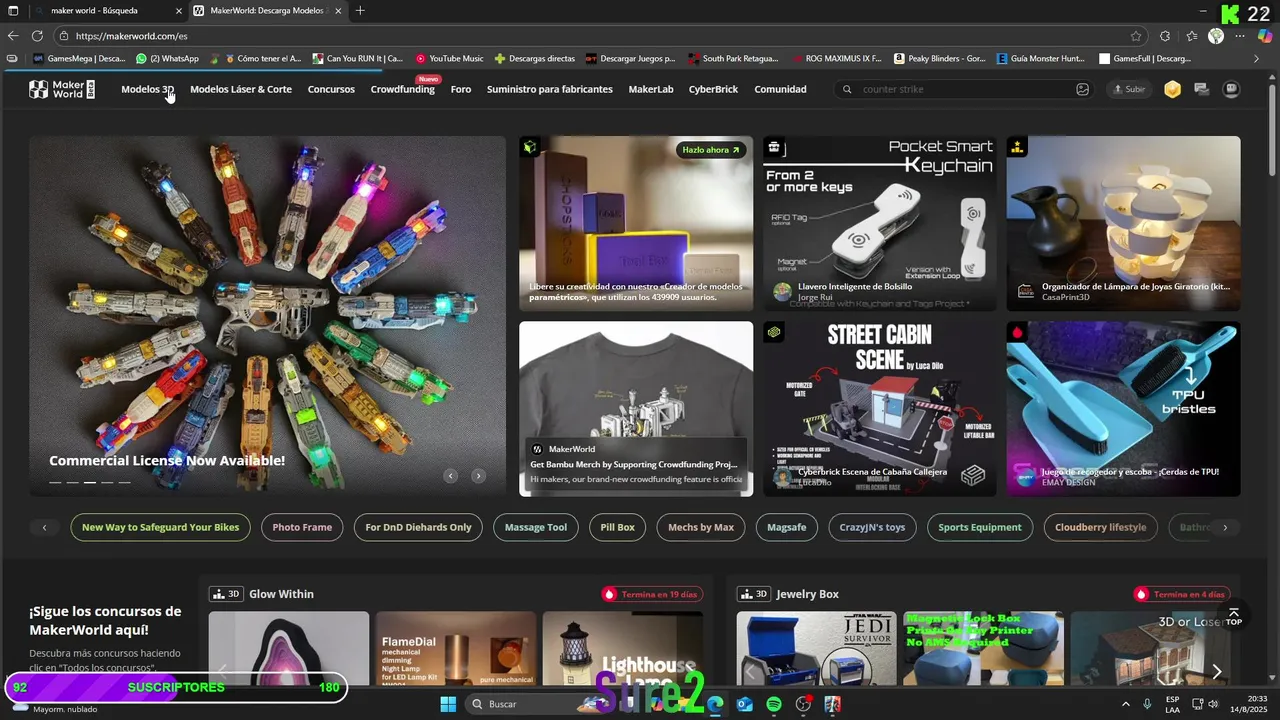Open the messages icon in header
Viewport: 1280px width, 720px height.
coord(1201,89)
